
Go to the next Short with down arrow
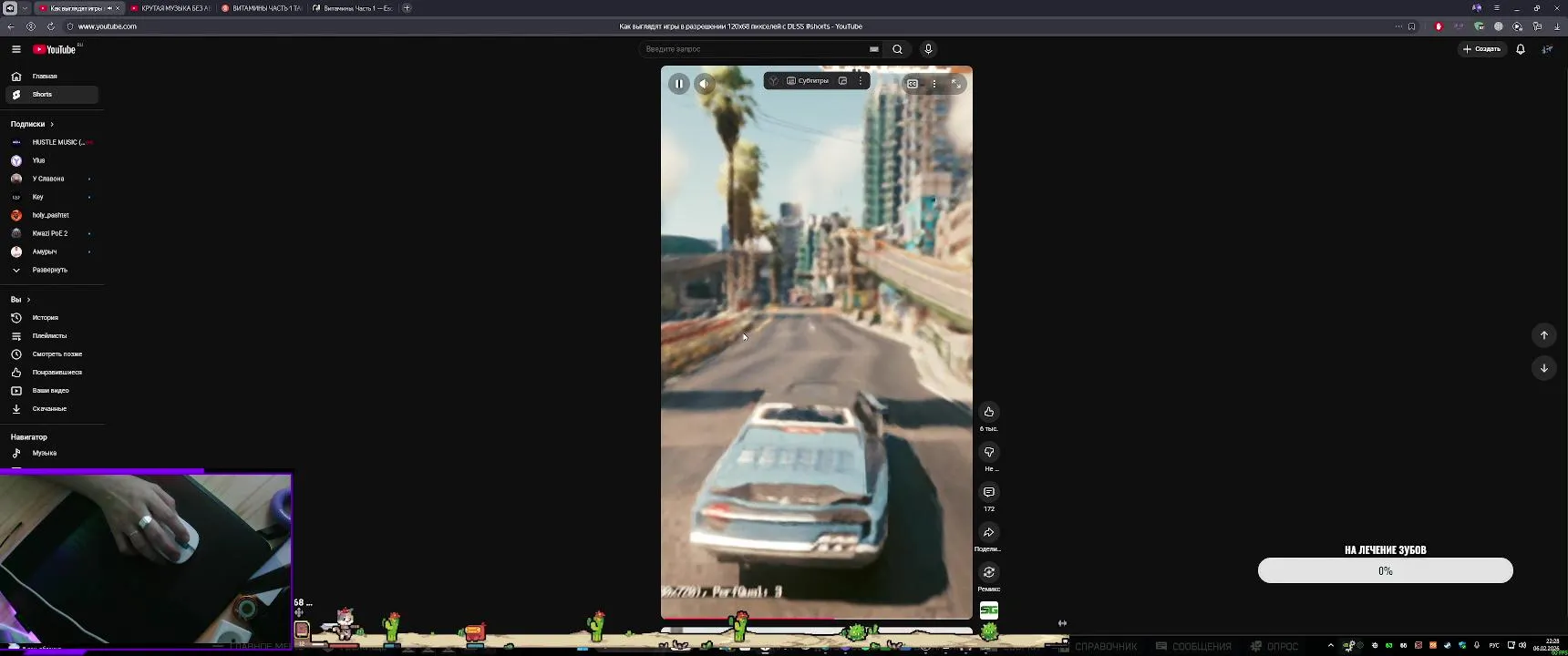1543,368
